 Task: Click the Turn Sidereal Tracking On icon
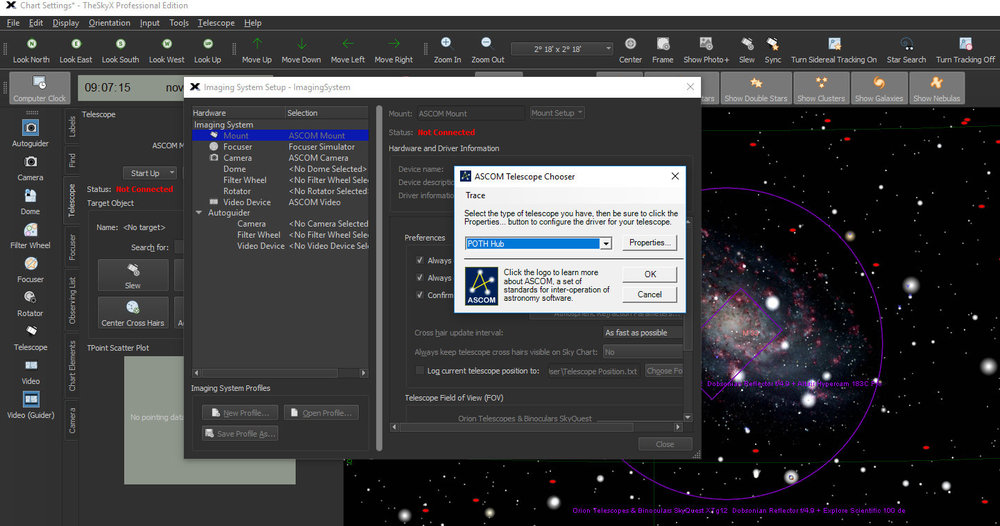coord(834,44)
